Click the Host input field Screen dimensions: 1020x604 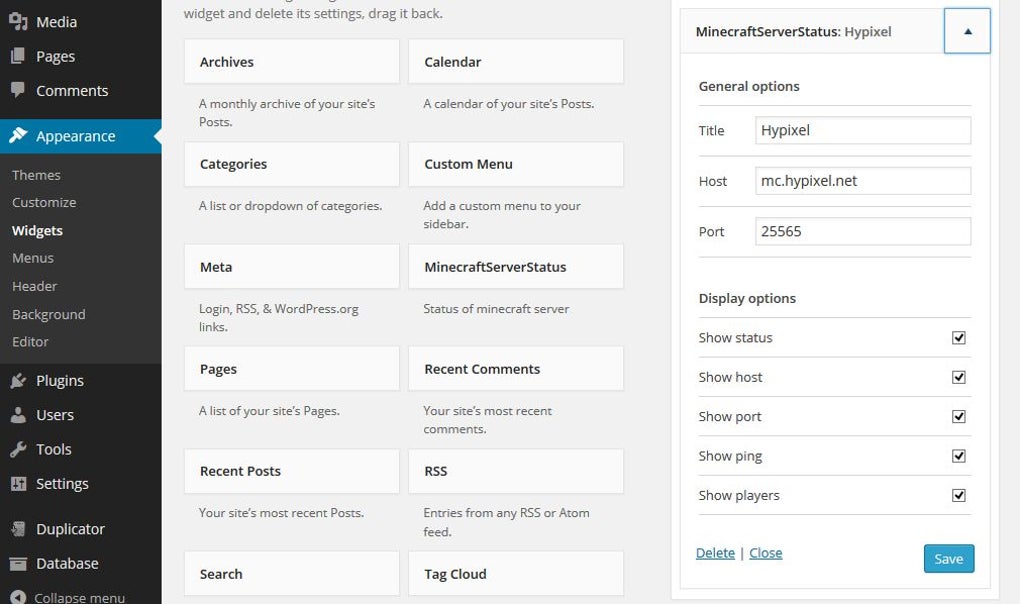862,180
